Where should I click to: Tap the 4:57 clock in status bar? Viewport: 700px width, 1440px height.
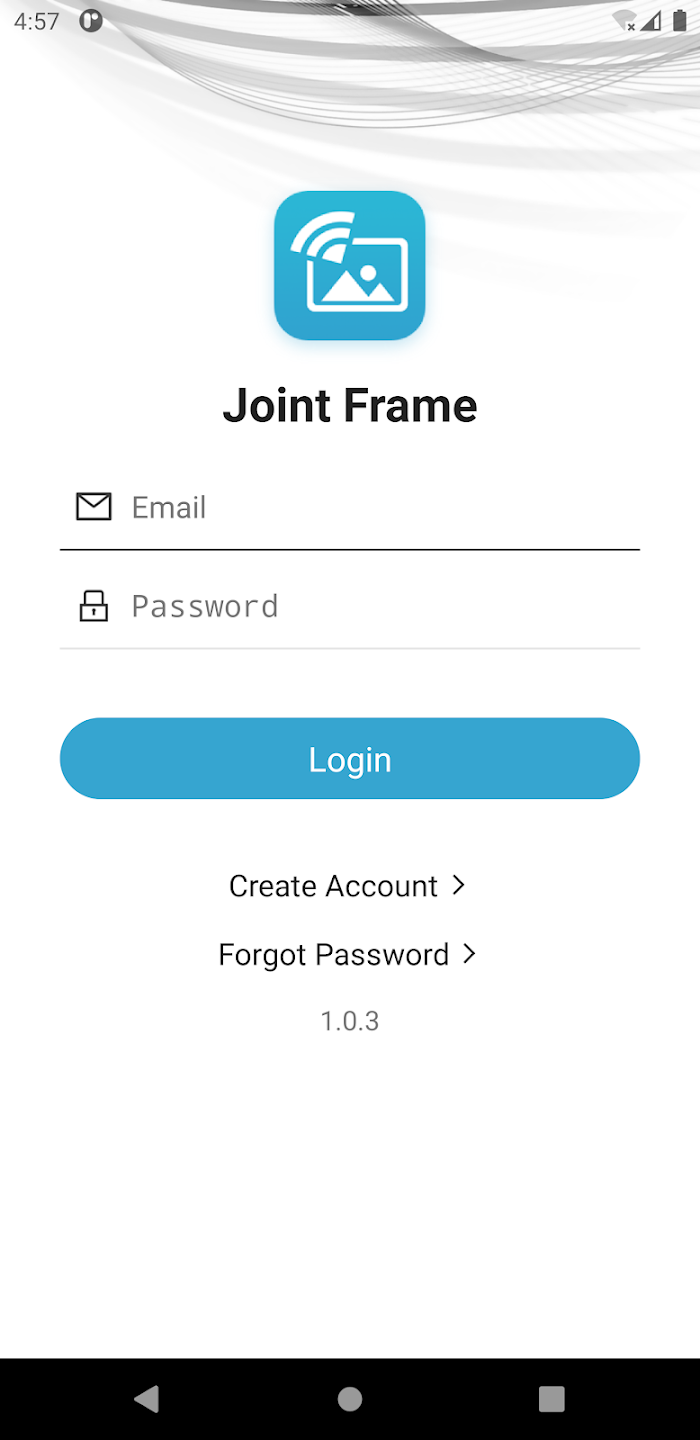[x=37, y=21]
